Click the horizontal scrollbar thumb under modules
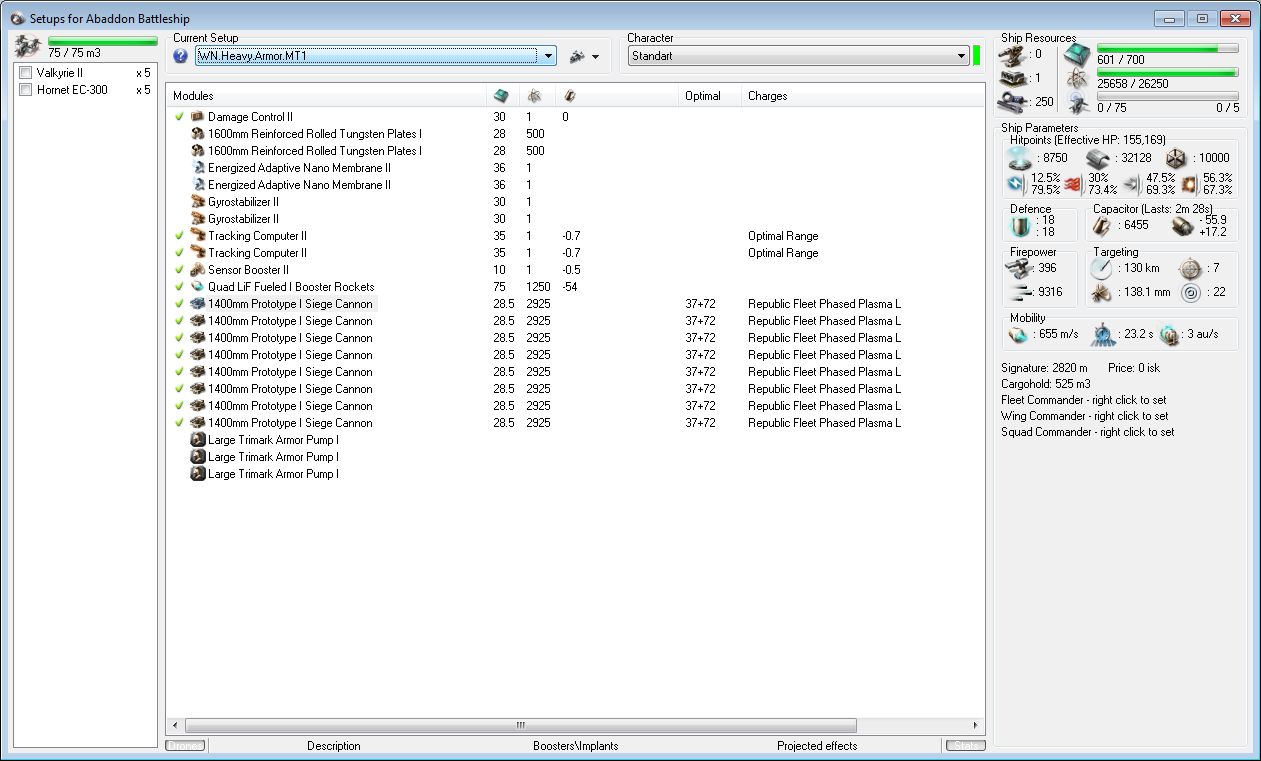This screenshot has width=1261, height=761. (x=520, y=725)
